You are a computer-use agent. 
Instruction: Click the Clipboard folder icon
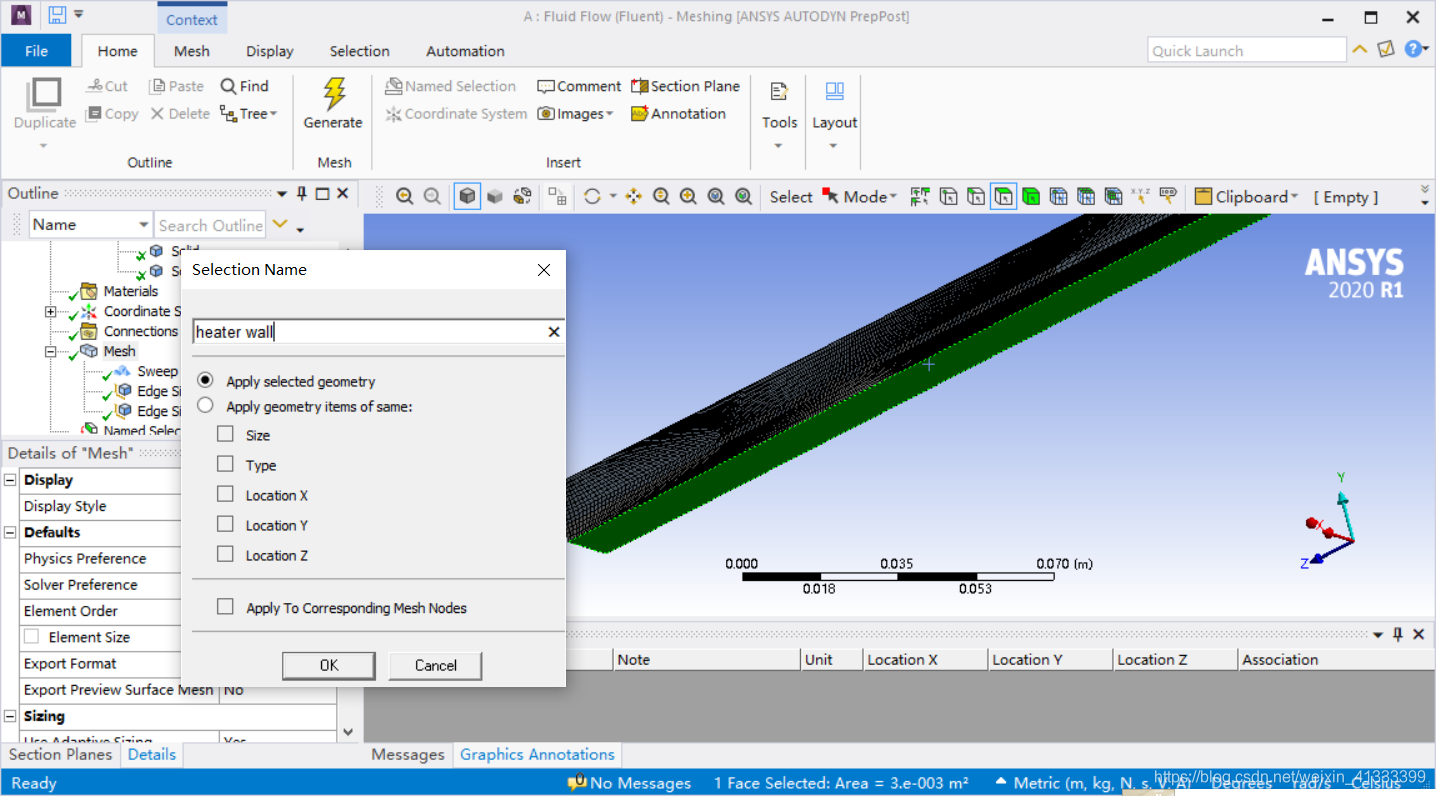pos(1204,197)
